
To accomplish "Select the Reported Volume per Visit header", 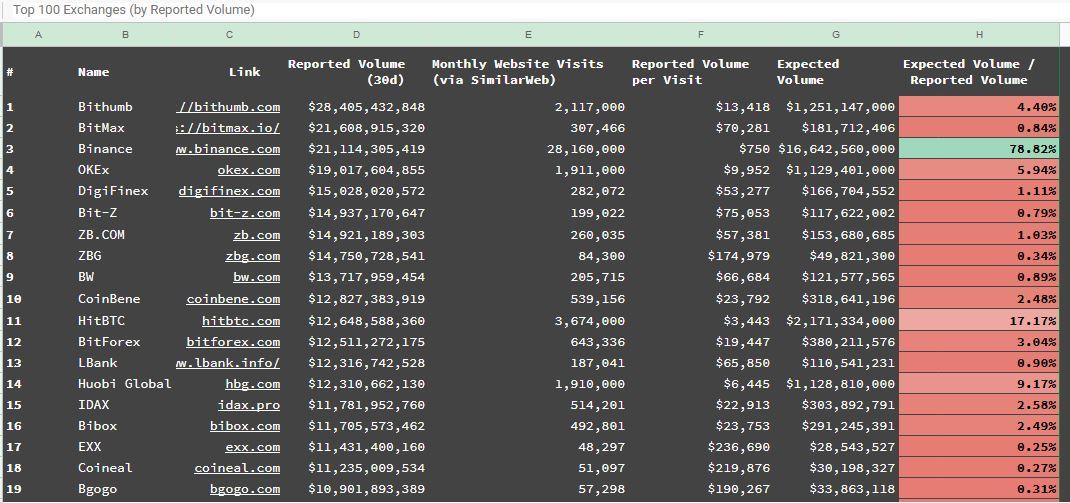I will (701, 72).
